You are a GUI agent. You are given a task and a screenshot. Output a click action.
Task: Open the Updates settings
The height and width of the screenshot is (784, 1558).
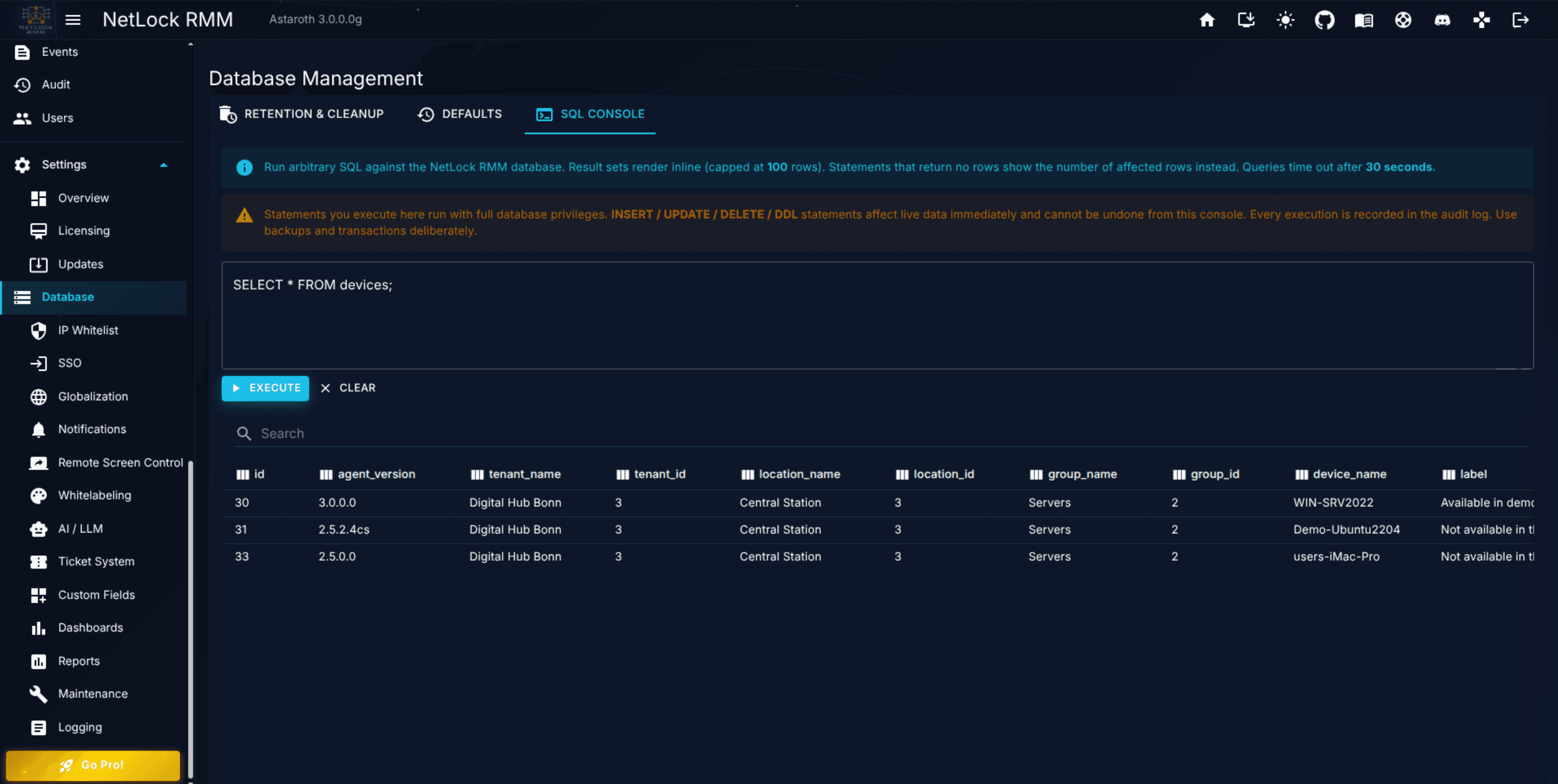pyautogui.click(x=94, y=264)
